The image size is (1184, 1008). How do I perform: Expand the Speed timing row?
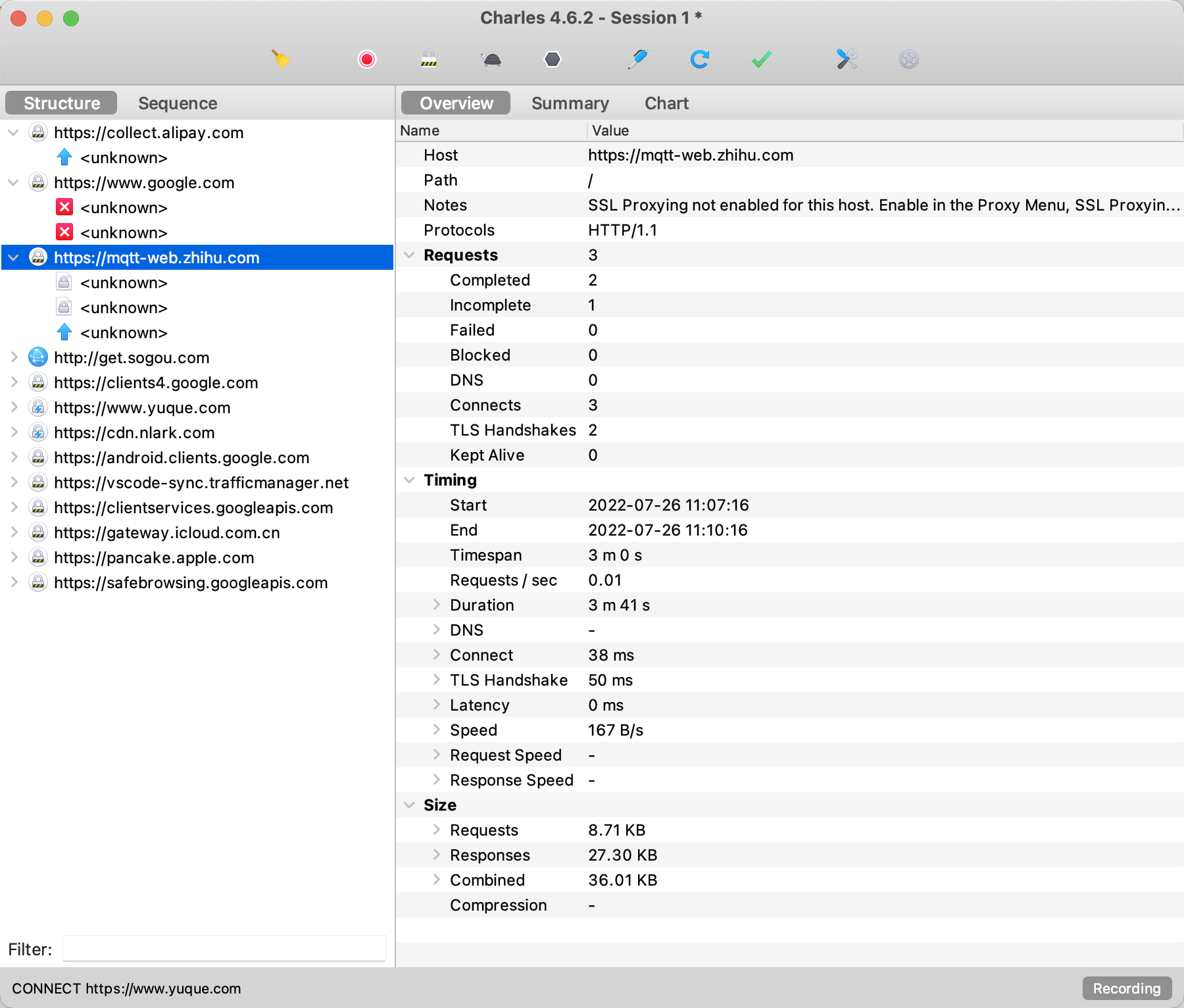click(x=436, y=730)
